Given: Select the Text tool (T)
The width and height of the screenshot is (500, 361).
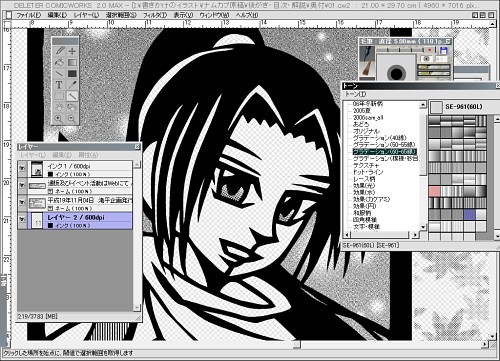Looking at the screenshot, I should click(59, 85).
